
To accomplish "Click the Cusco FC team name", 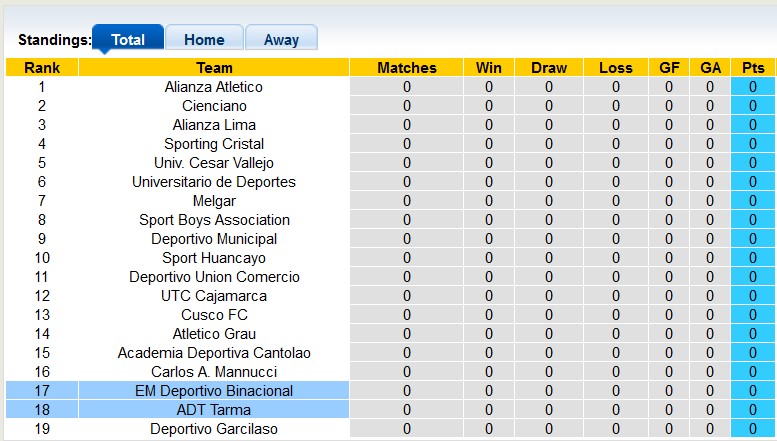I will pyautogui.click(x=214, y=315).
